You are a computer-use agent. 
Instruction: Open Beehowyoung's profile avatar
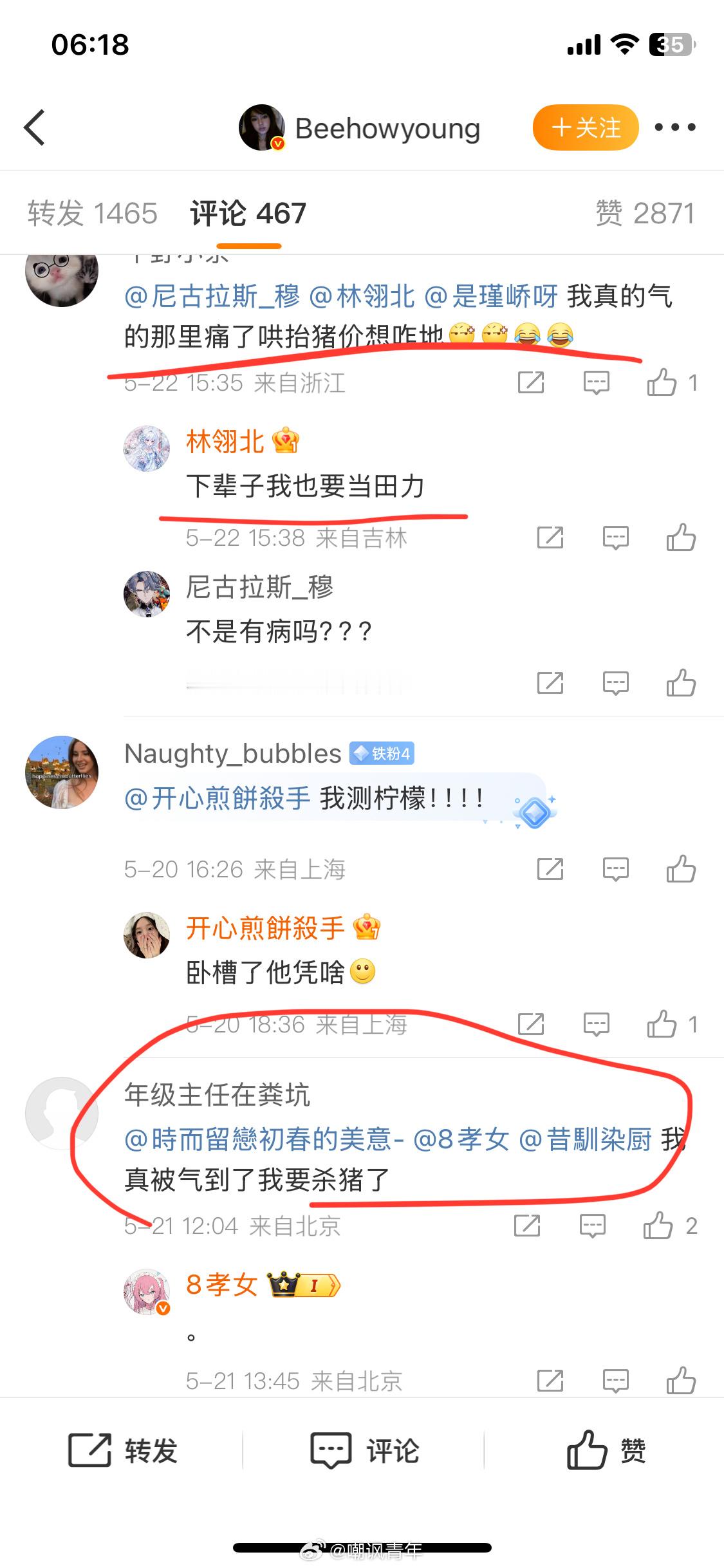(x=262, y=127)
